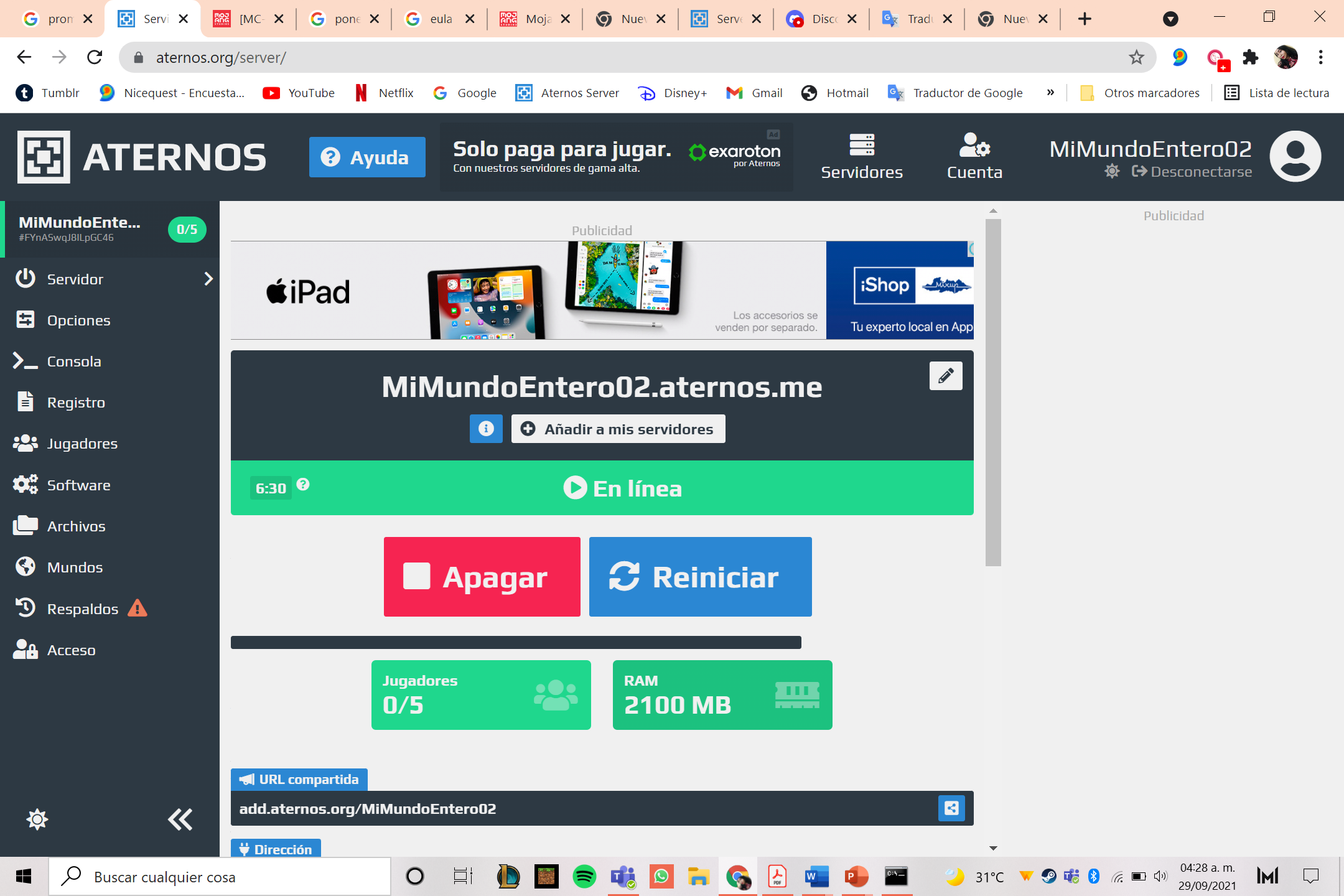Click the user avatar icon
Screen dimensions: 1344x896
pos(1295,156)
